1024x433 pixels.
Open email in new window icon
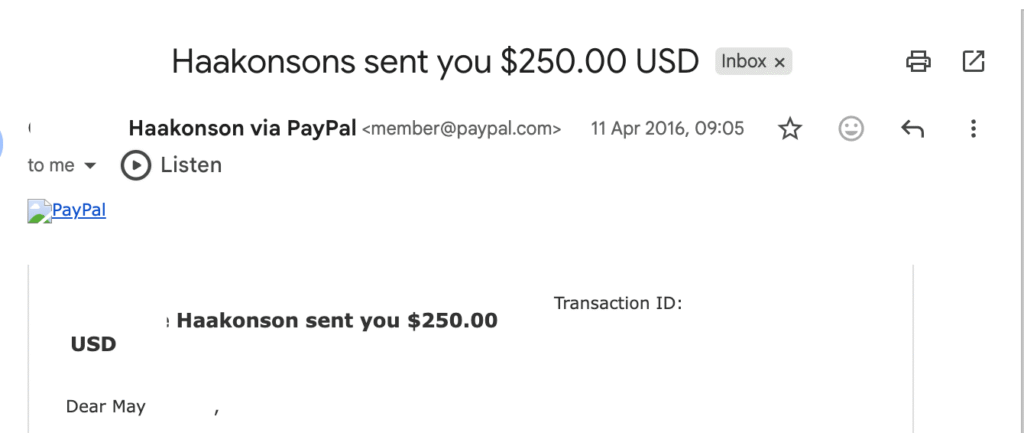coord(973,62)
